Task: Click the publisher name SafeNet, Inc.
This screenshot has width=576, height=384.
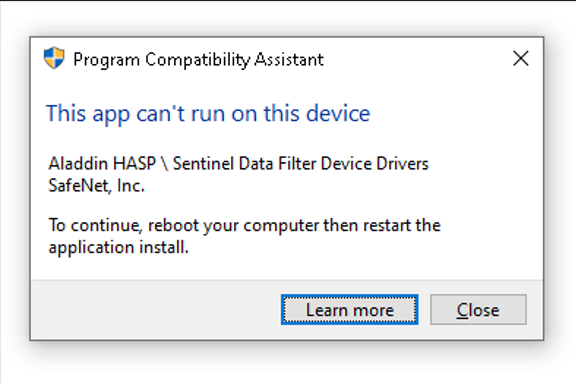Action: 96,186
